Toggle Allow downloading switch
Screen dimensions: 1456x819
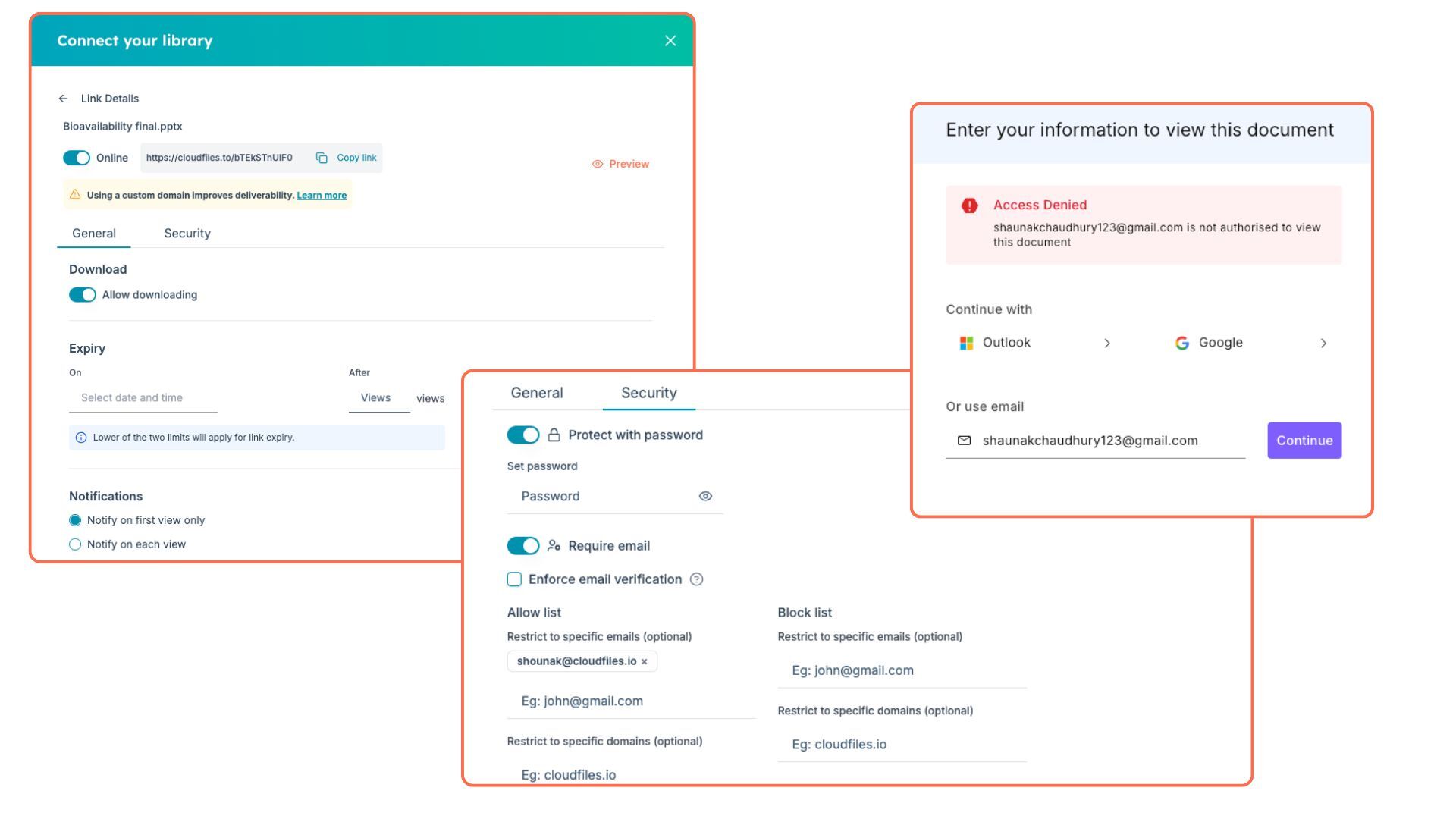pos(83,295)
